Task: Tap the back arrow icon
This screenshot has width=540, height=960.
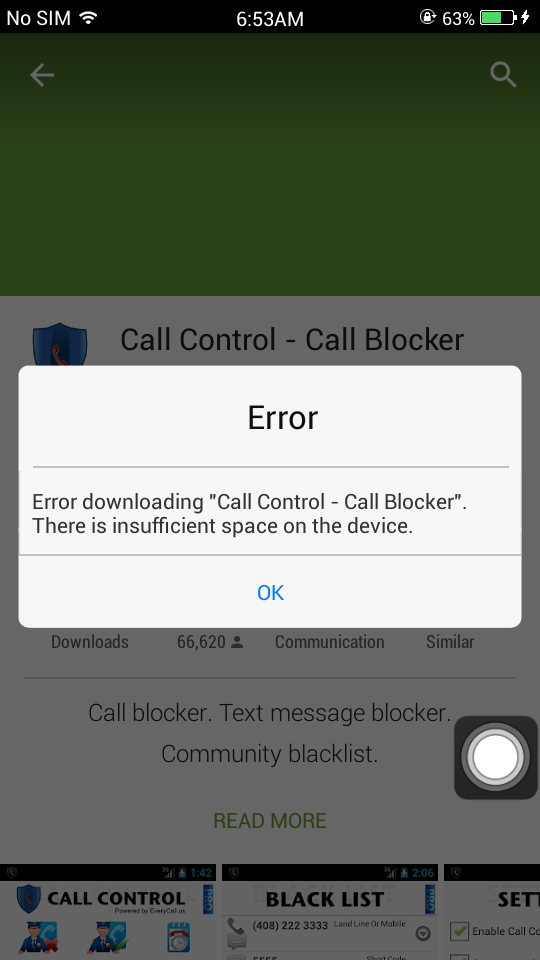Action: 42,75
